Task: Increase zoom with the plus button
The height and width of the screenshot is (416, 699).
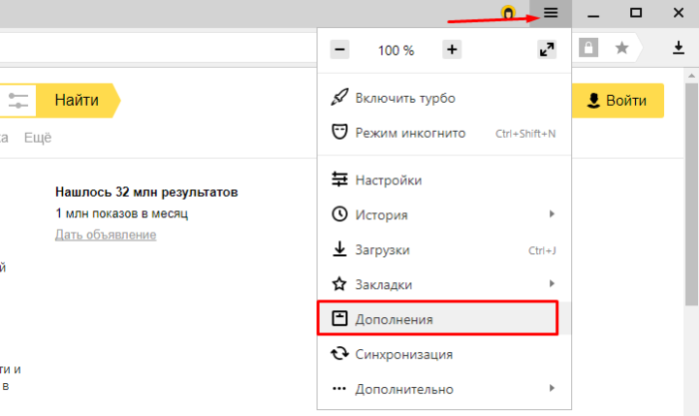Action: pyautogui.click(x=452, y=49)
